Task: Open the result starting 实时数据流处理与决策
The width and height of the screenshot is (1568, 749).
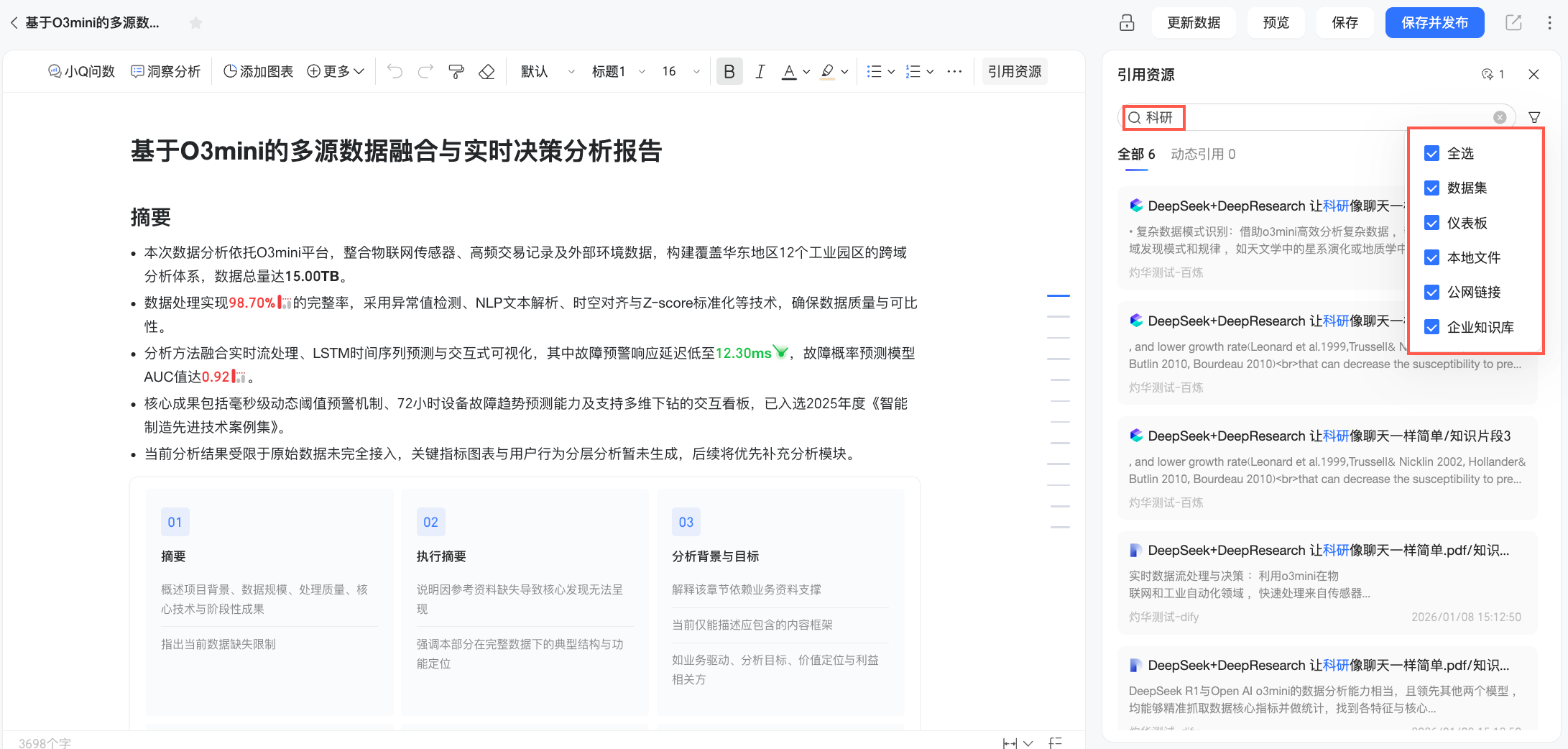Action: [1327, 582]
